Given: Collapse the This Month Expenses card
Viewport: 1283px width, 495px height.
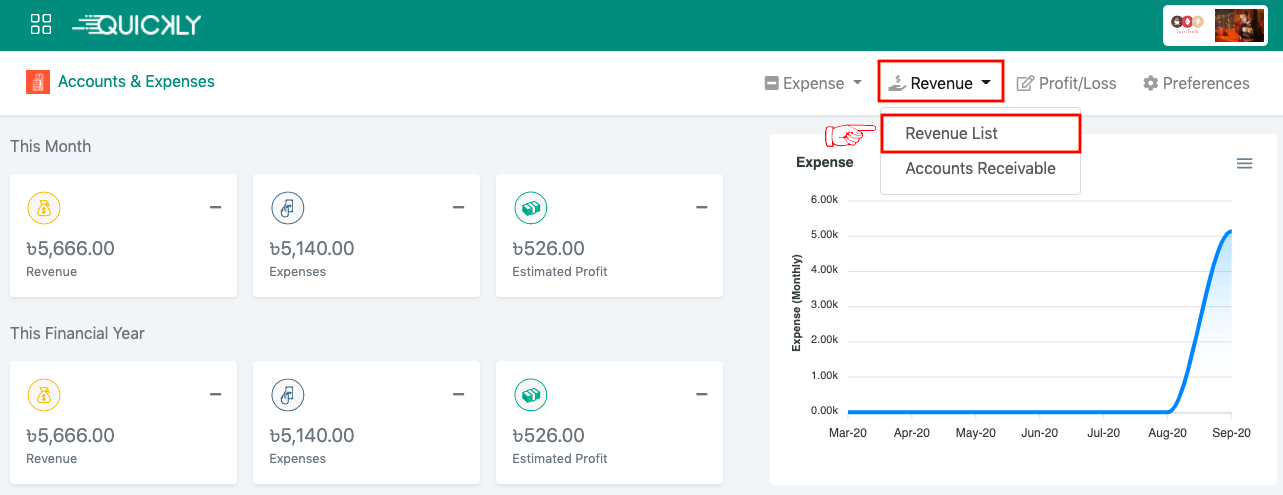Looking at the screenshot, I should coord(458,207).
